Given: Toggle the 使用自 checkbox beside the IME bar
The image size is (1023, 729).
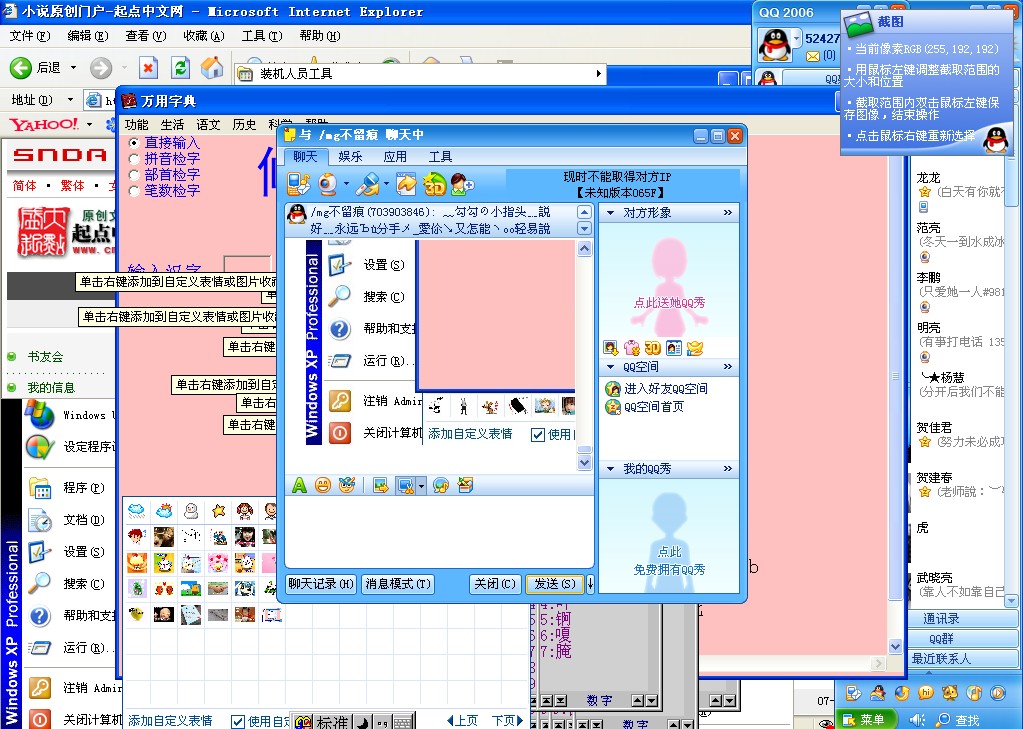Looking at the screenshot, I should coord(238,721).
